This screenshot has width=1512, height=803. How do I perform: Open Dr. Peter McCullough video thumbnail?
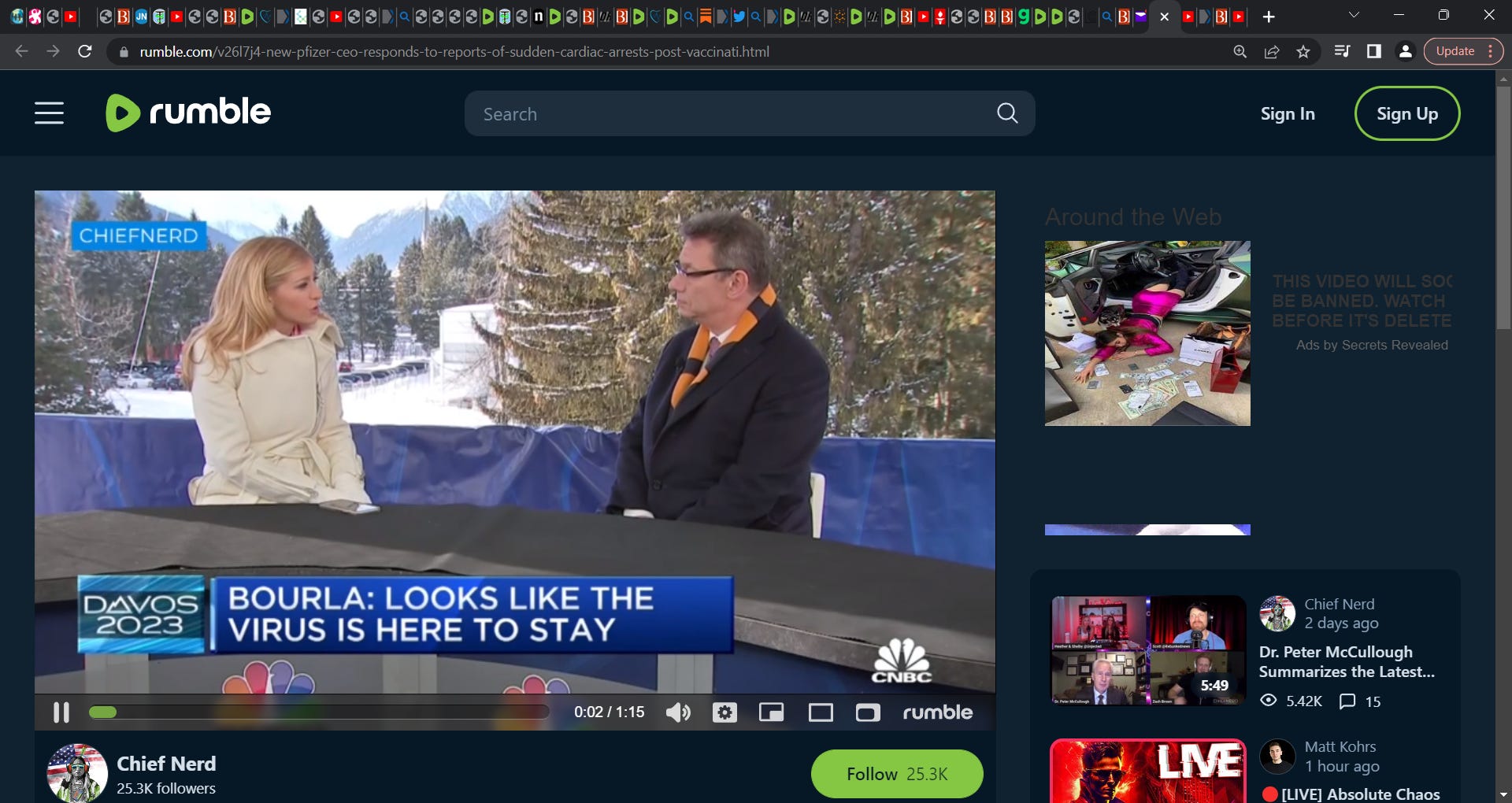1148,650
